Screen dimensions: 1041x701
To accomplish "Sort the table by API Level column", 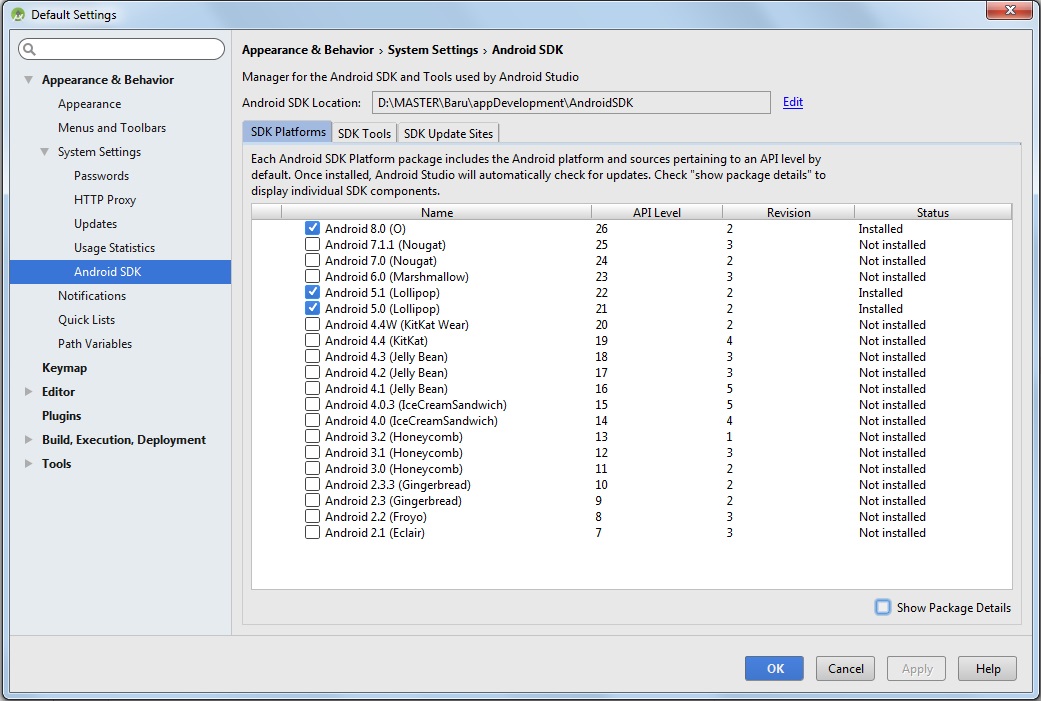I will pos(656,212).
